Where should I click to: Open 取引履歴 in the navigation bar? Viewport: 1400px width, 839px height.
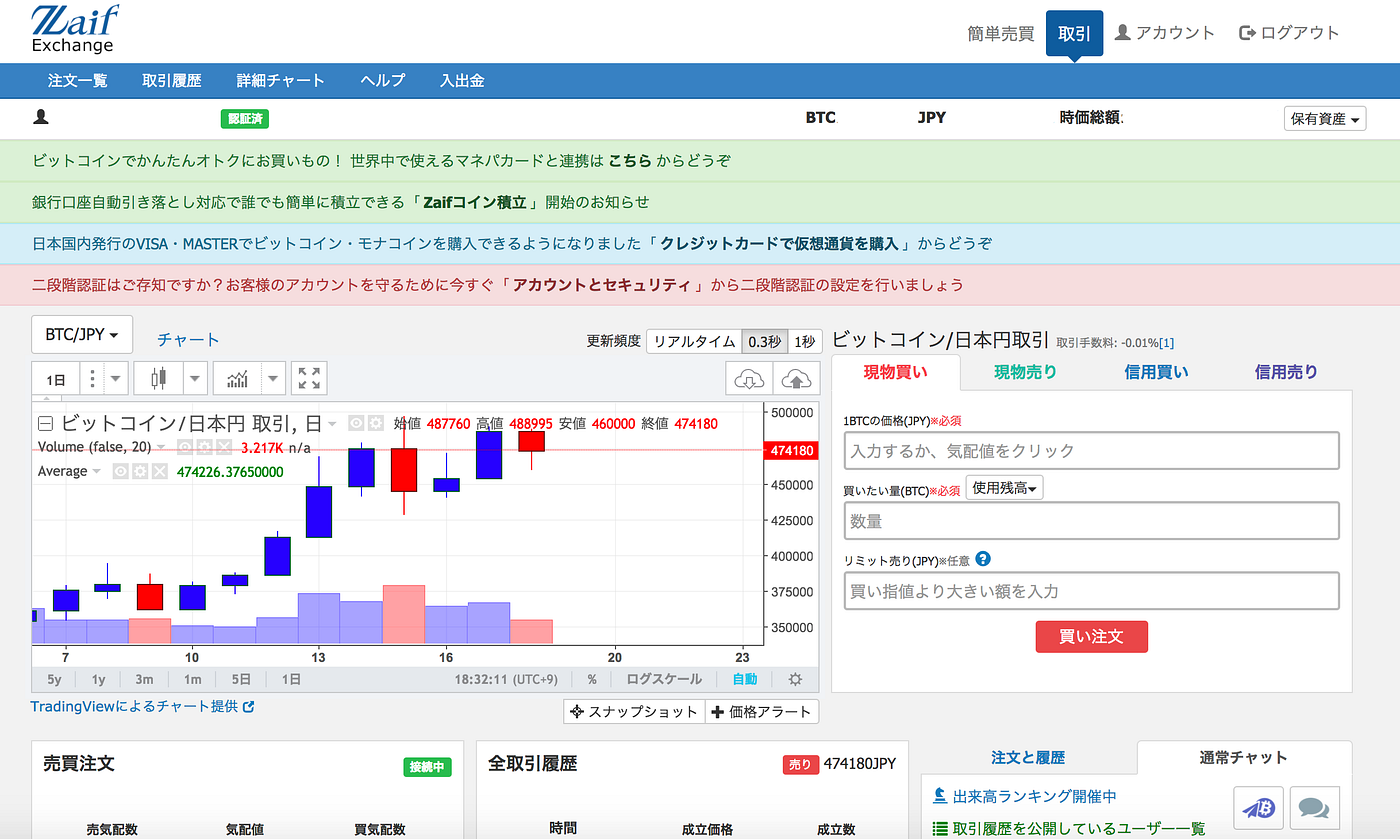[172, 81]
